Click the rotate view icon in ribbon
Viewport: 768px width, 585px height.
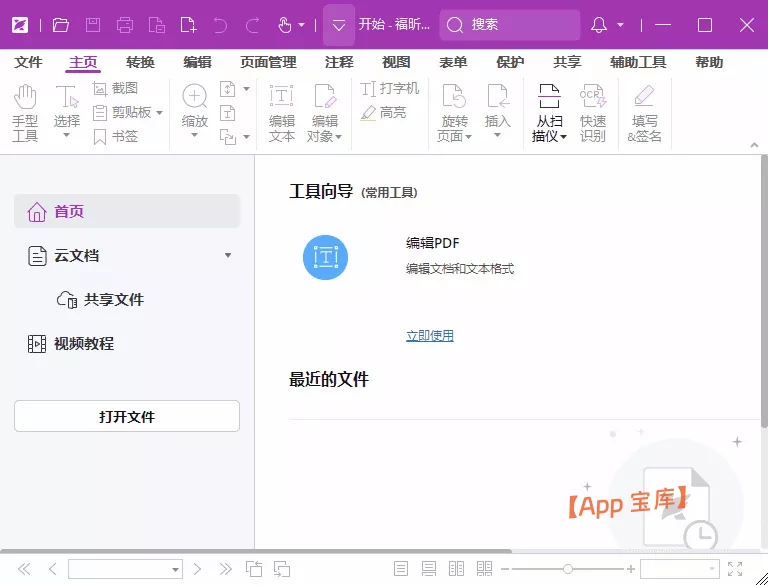[228, 137]
